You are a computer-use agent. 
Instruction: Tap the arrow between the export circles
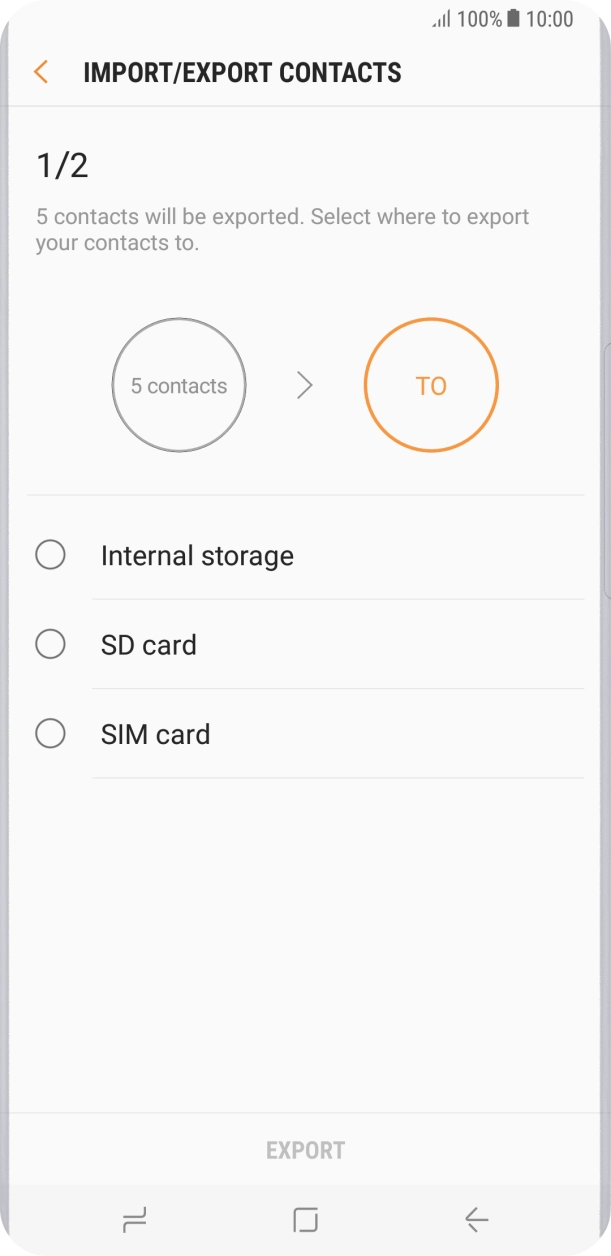click(x=305, y=385)
